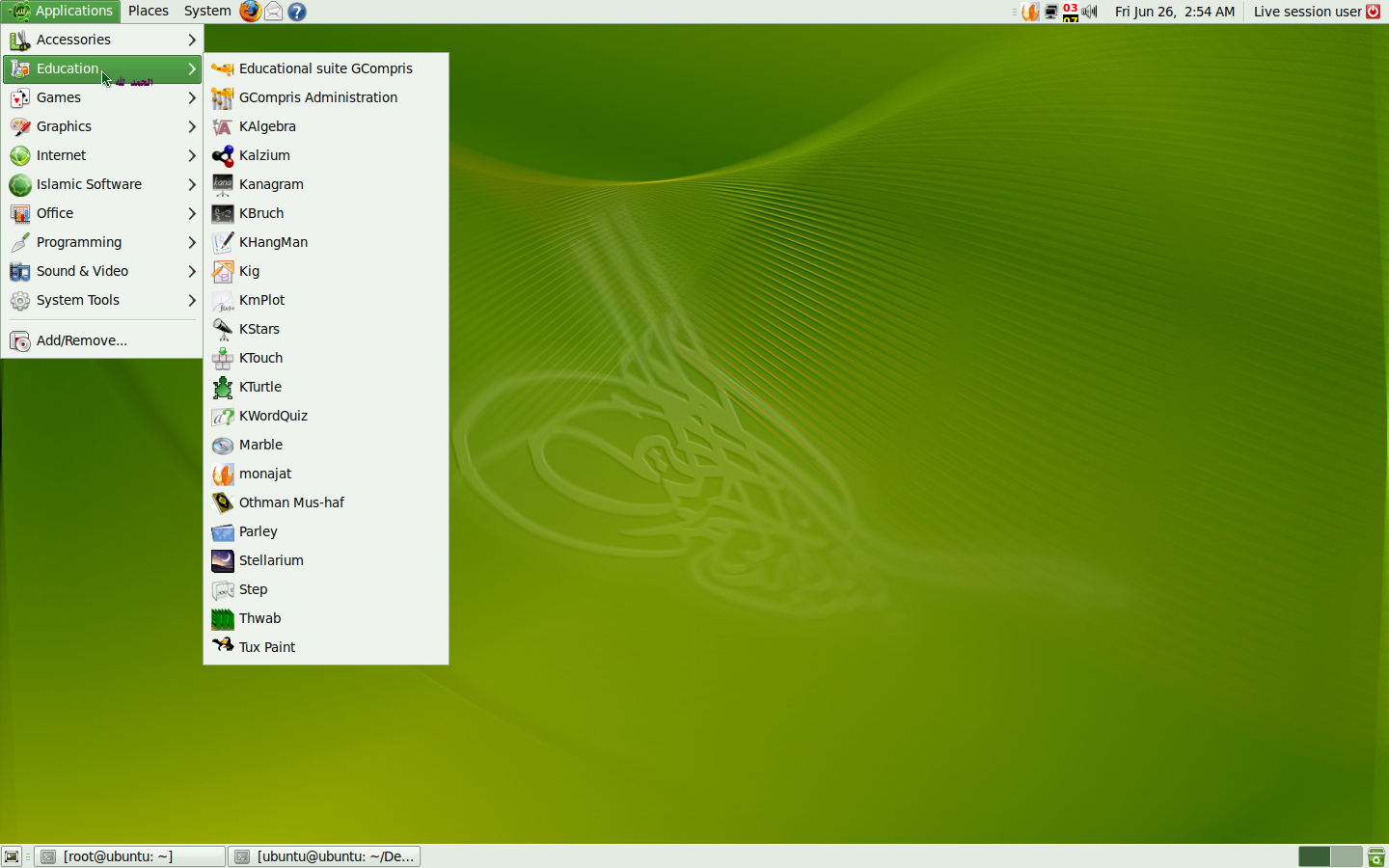Open the Firefox browser launcher icon
Screen dimensions: 1389x868
[x=250, y=12]
